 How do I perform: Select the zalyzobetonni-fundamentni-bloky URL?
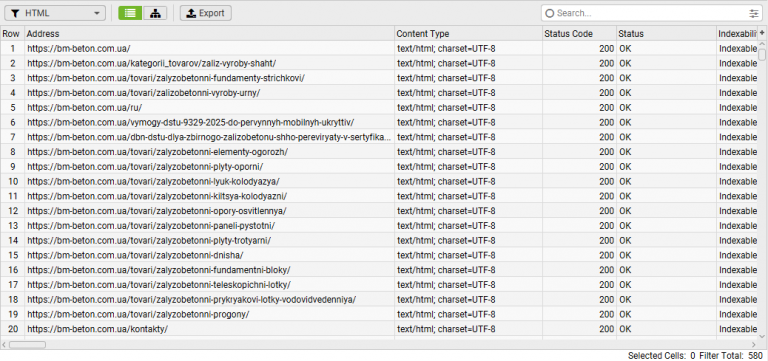[x=159, y=269]
